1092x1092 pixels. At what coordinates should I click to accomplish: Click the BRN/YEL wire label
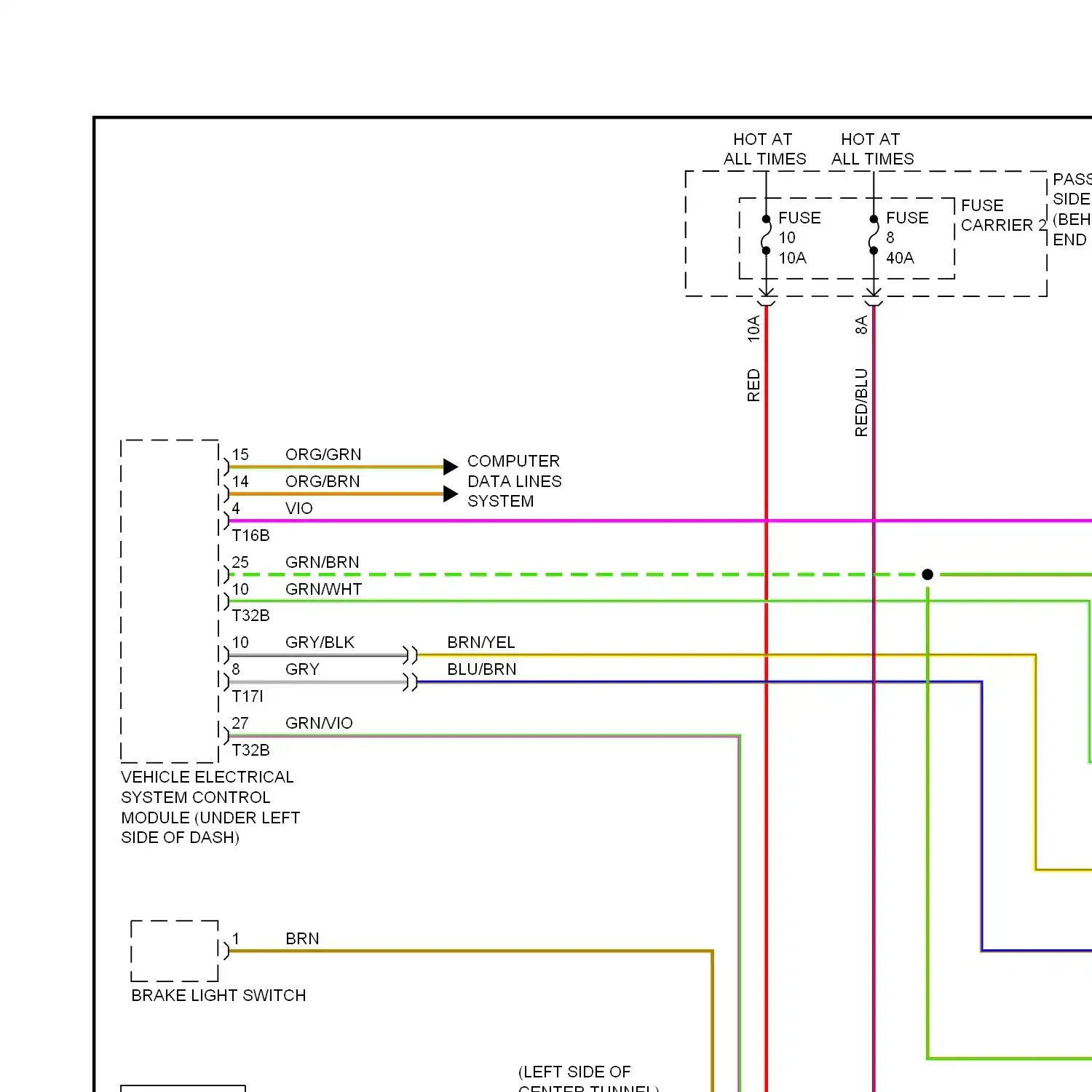(x=481, y=642)
